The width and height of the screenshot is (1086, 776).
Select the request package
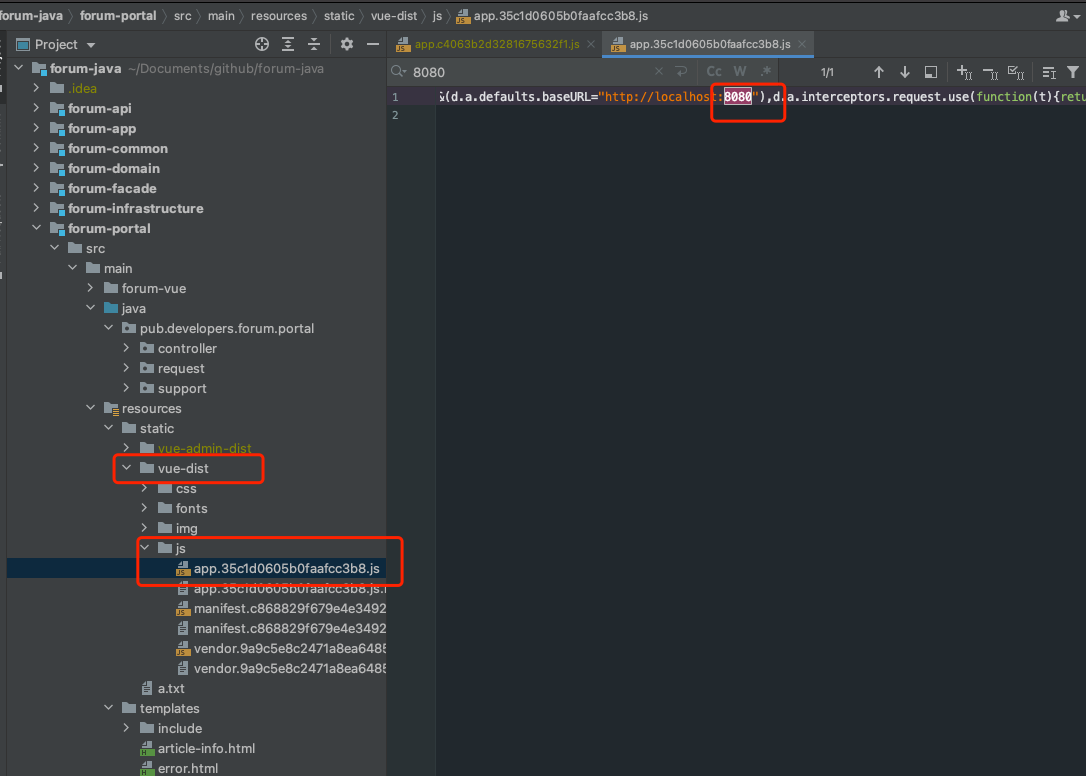tap(181, 369)
